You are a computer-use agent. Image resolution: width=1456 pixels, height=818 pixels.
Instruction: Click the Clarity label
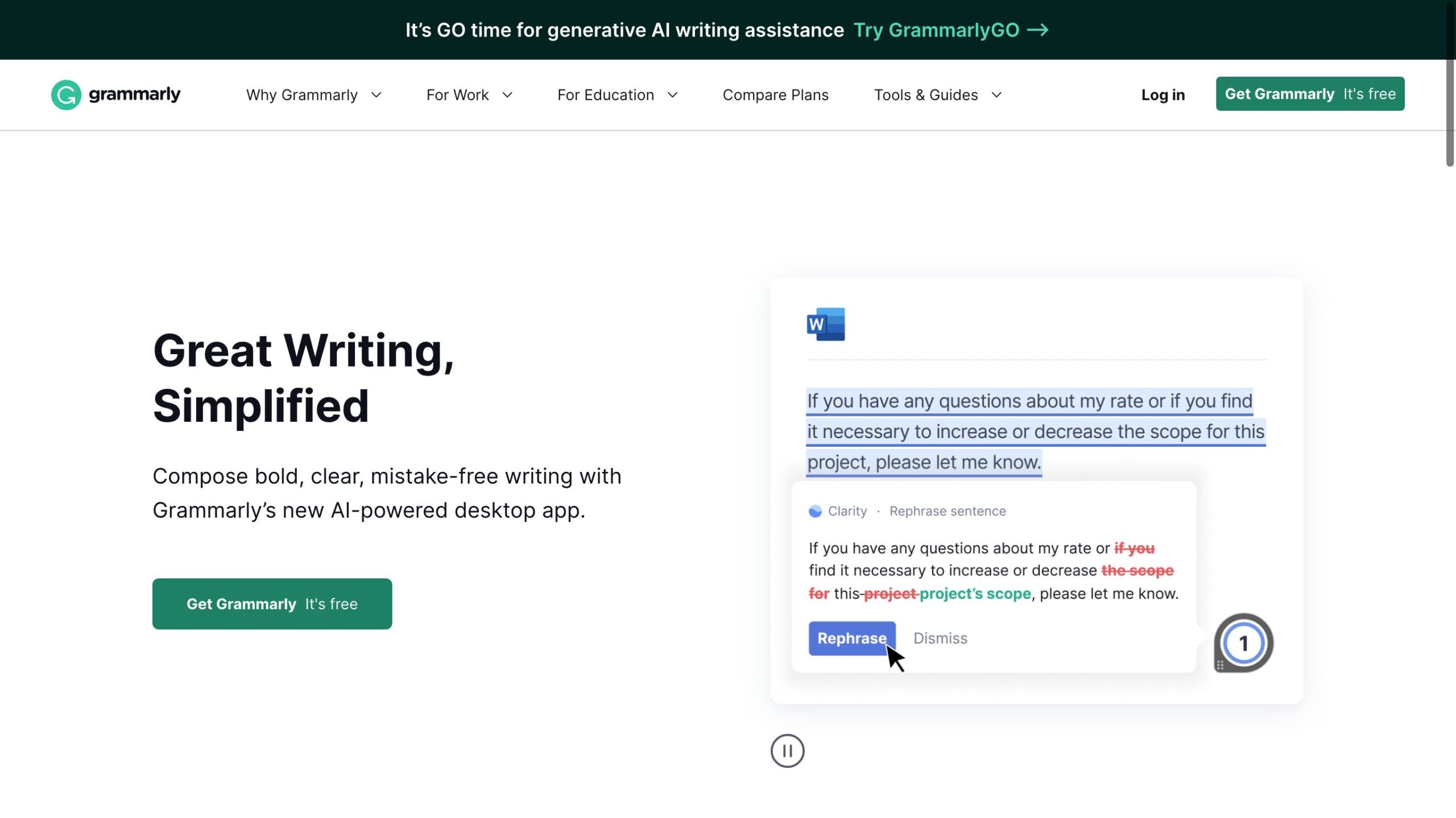[847, 511]
